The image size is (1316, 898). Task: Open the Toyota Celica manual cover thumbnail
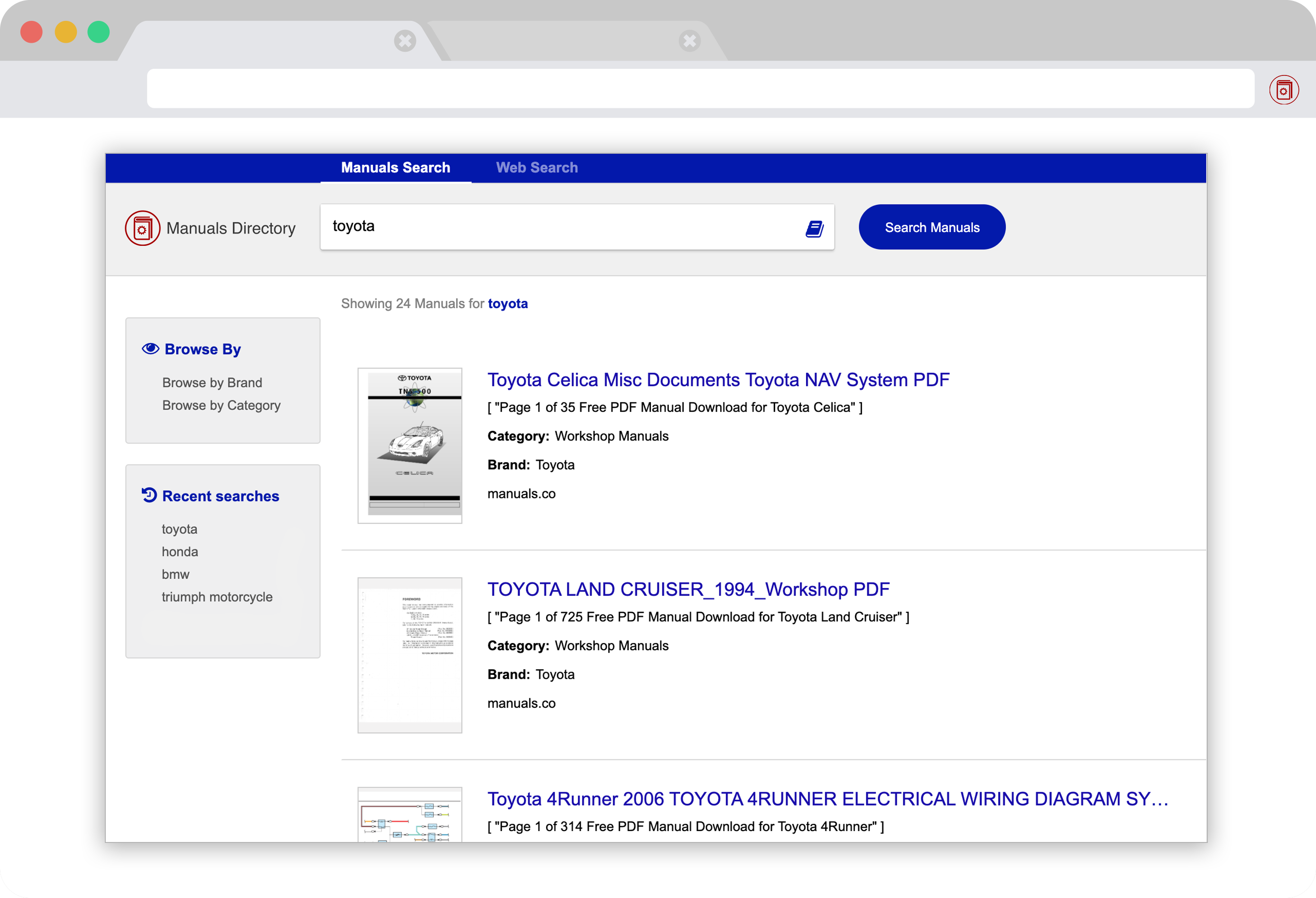coord(410,445)
